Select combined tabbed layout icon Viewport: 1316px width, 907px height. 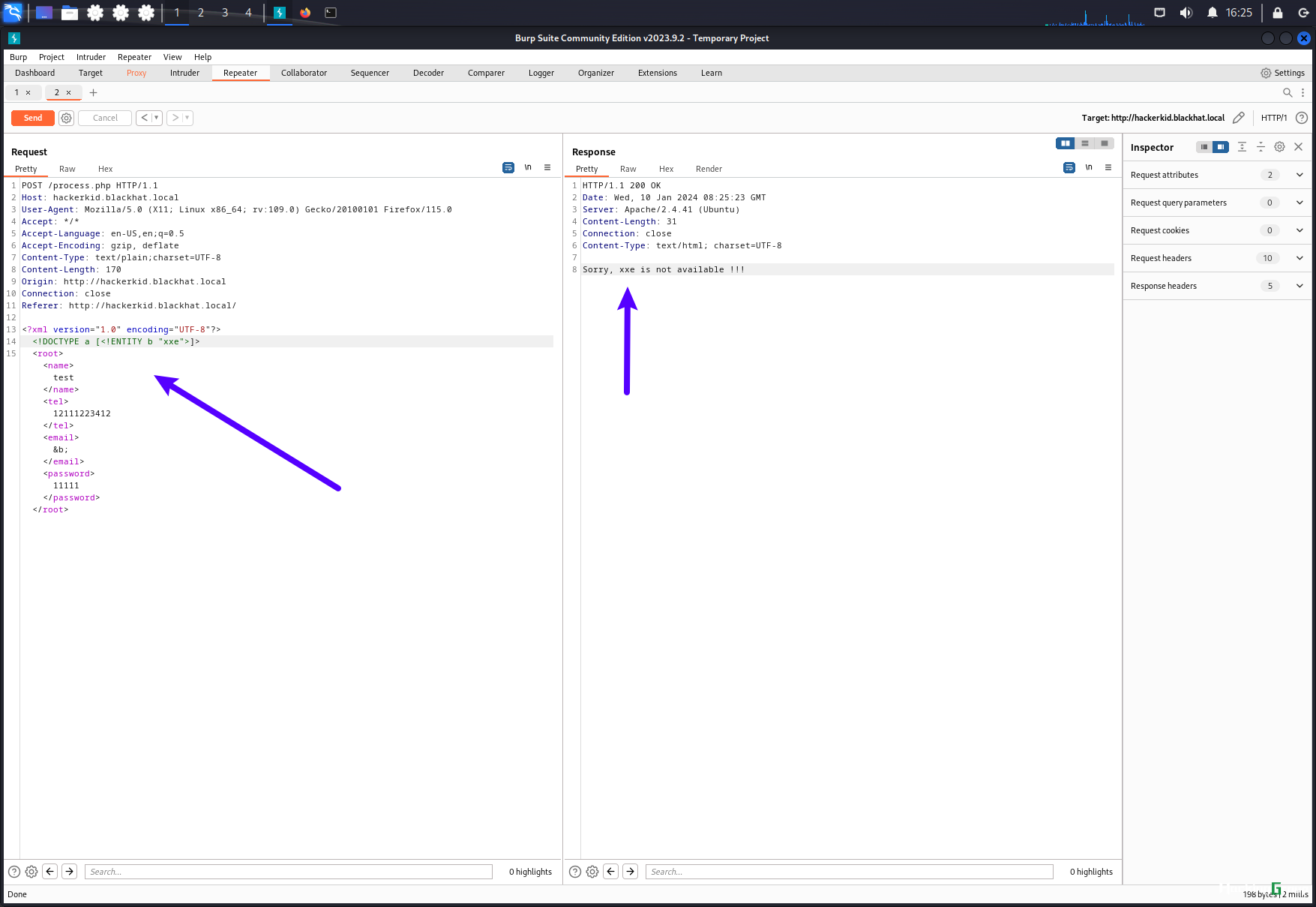pos(1104,143)
